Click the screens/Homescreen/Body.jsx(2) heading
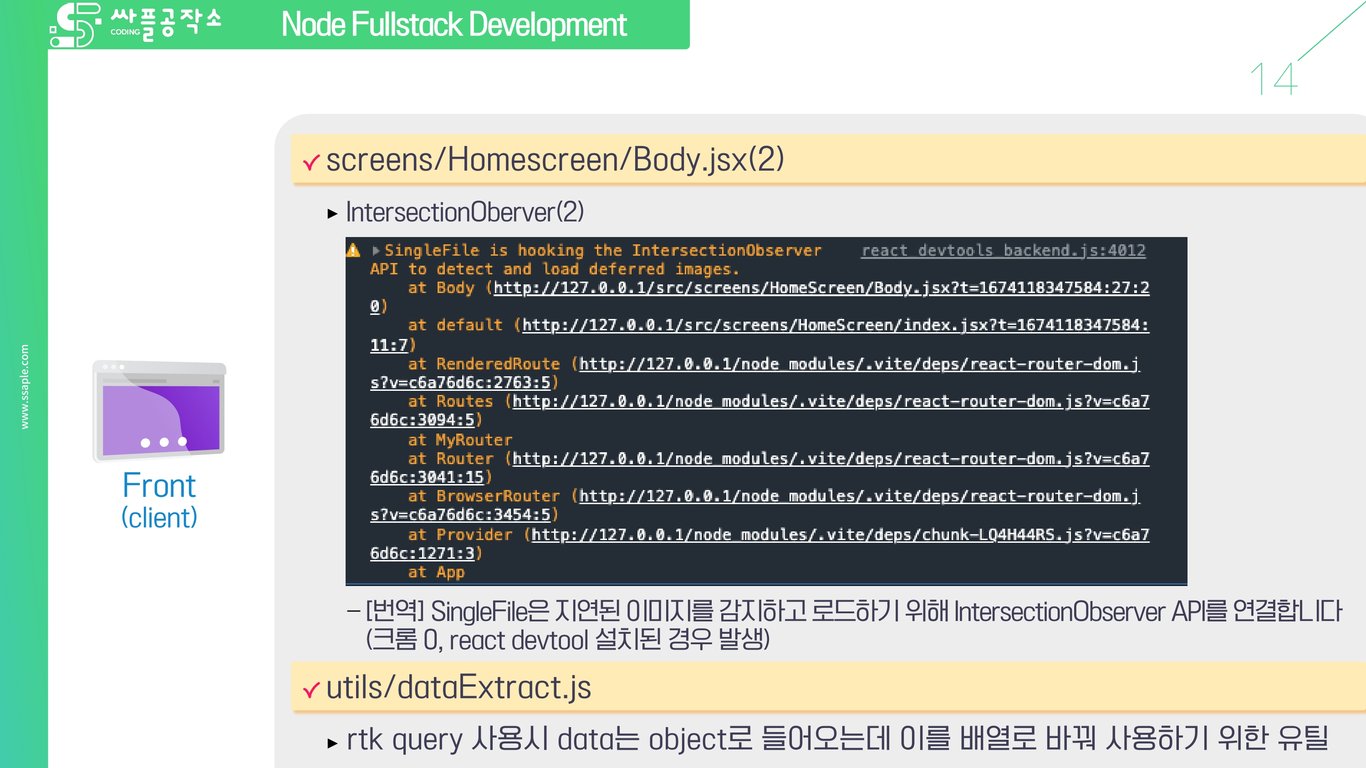Viewport: 1366px width, 768px height. pyautogui.click(x=555, y=160)
